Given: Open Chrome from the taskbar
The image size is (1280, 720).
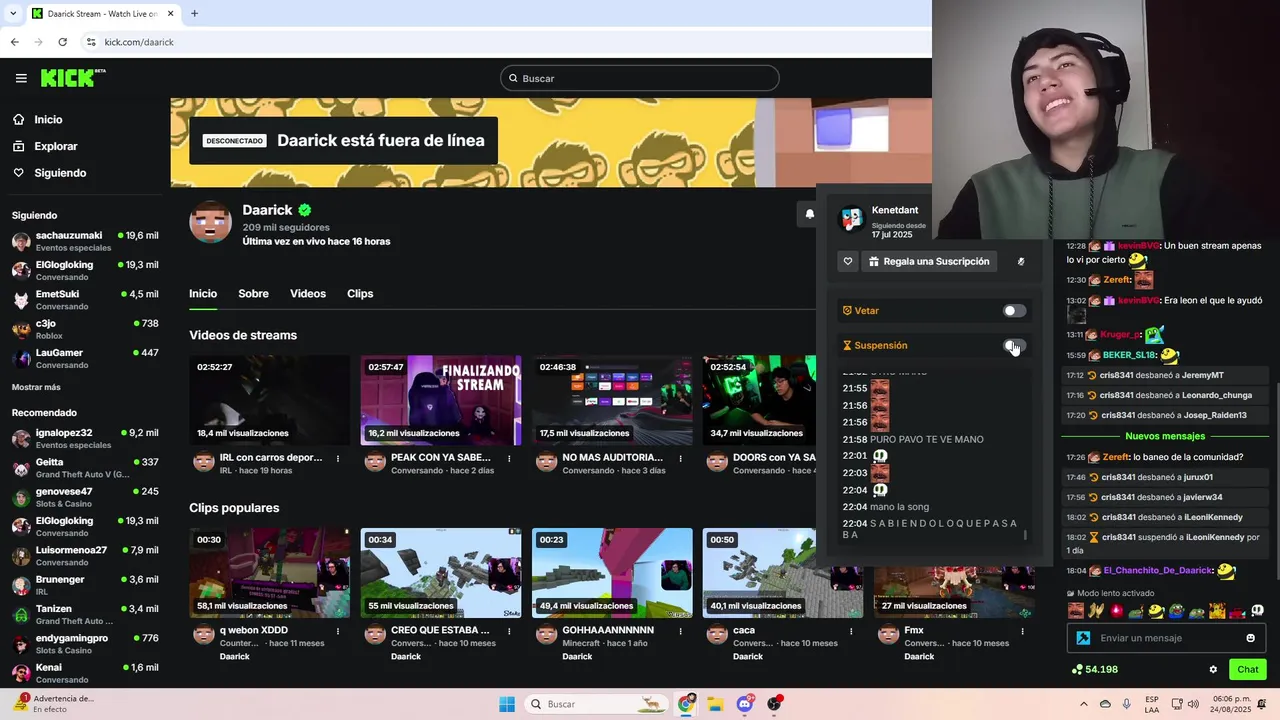Looking at the screenshot, I should point(686,704).
